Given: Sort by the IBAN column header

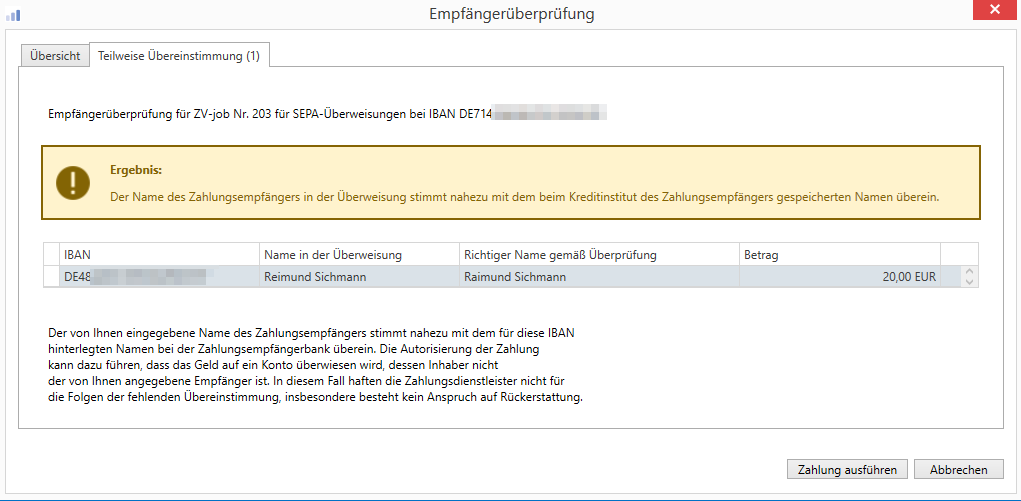Looking at the screenshot, I should 159,255.
